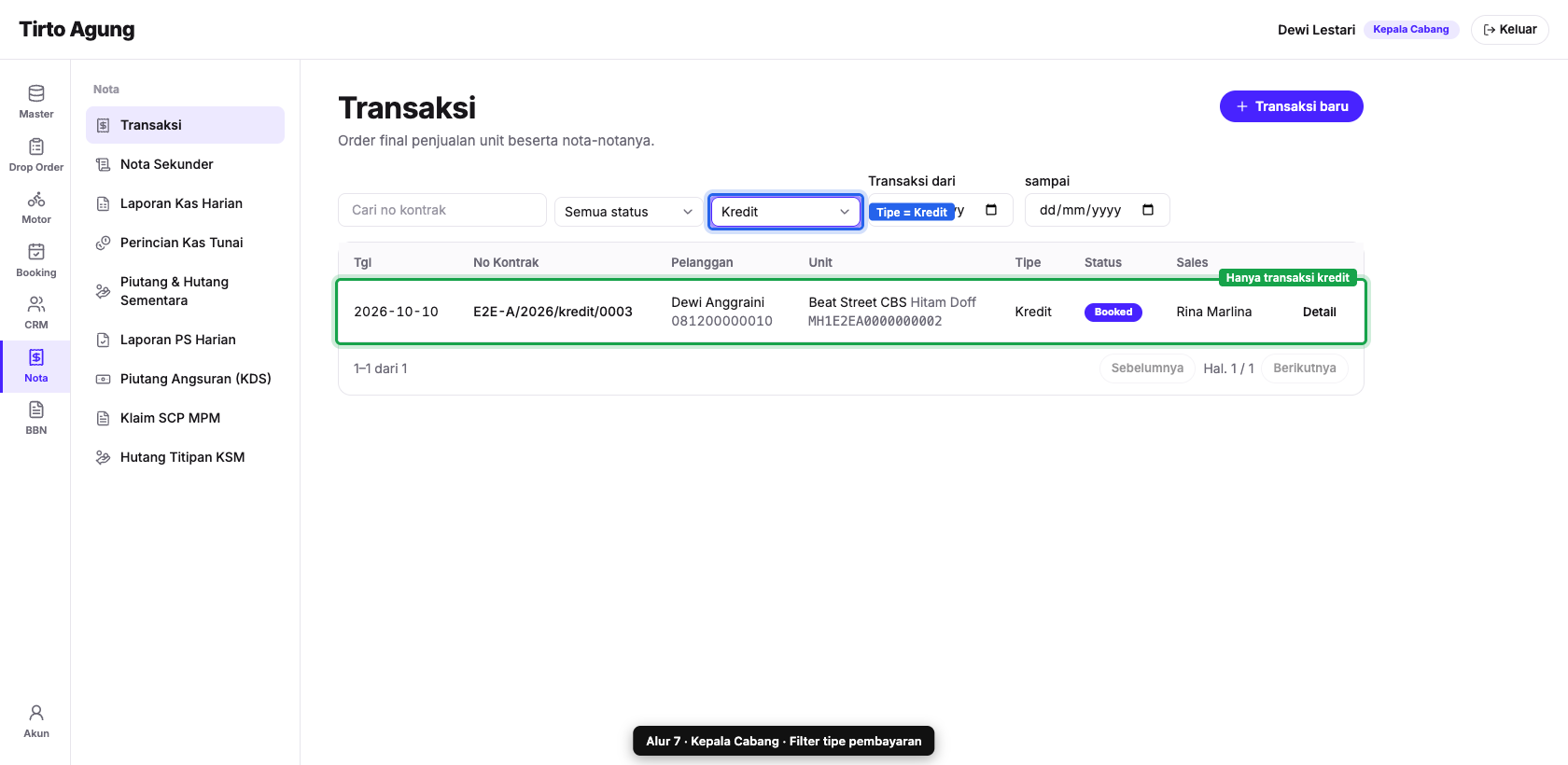Click the Transaksi dari calendar picker icon
Viewport: 1568px width, 765px height.
991,210
